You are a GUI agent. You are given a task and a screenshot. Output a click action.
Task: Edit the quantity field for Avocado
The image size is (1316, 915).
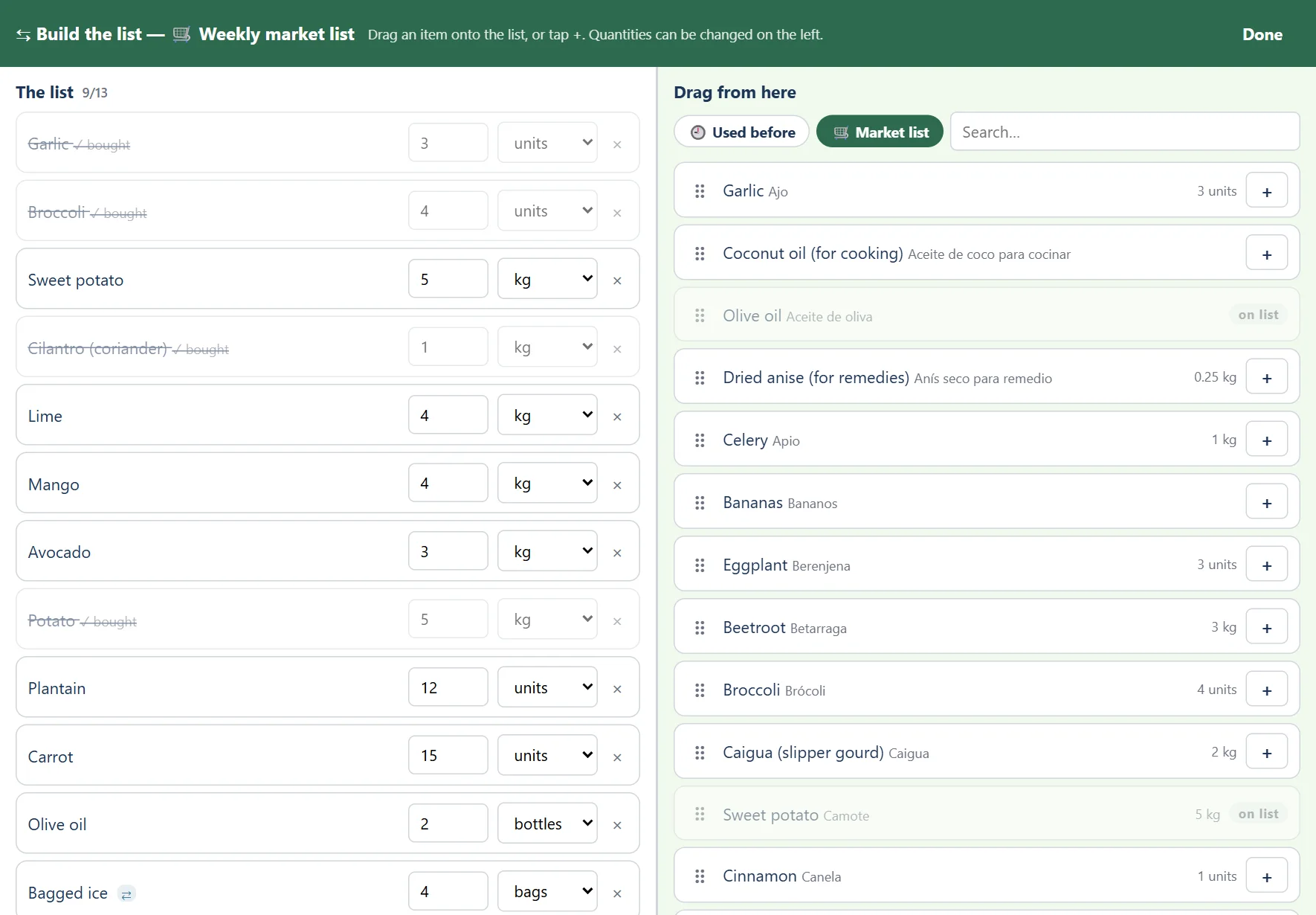coord(448,551)
